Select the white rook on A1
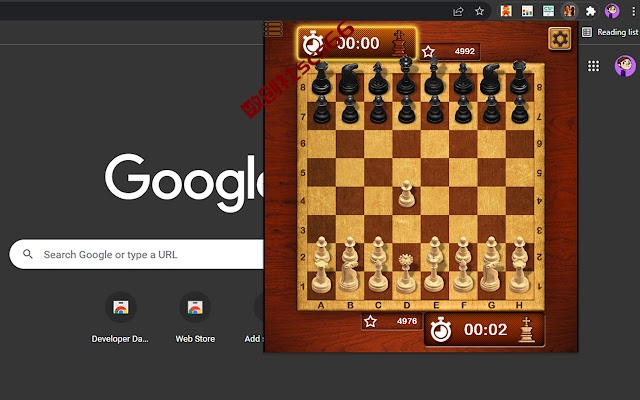 click(321, 276)
